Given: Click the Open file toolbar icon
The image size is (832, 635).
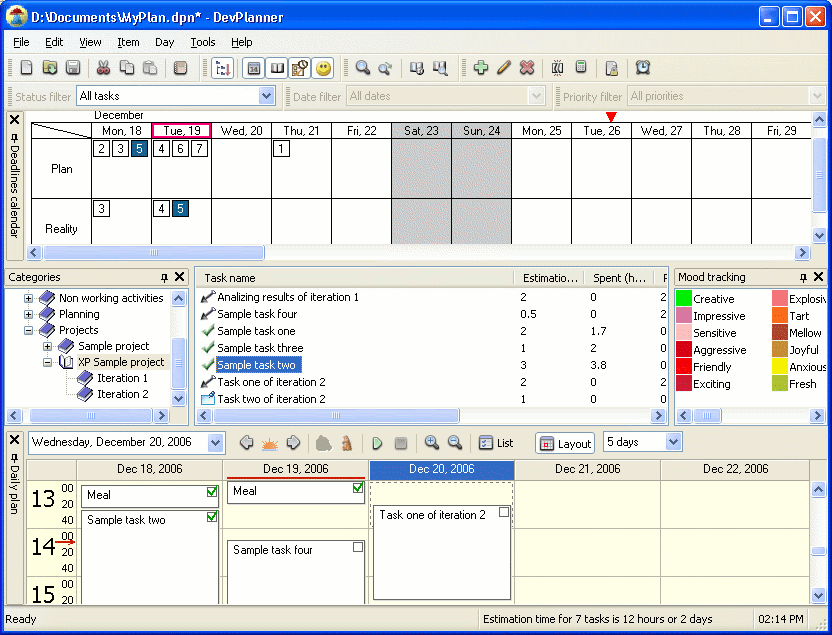Looking at the screenshot, I should pyautogui.click(x=49, y=68).
